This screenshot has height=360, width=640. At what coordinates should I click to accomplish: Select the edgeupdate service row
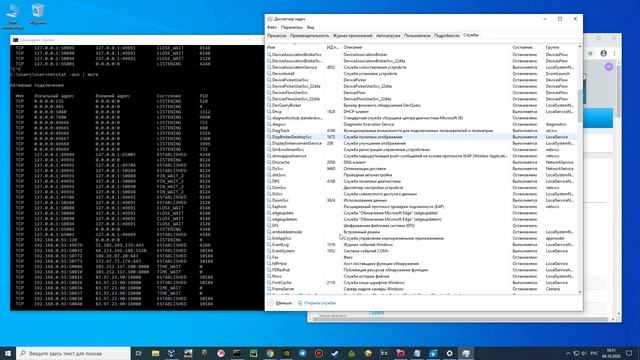point(421,213)
